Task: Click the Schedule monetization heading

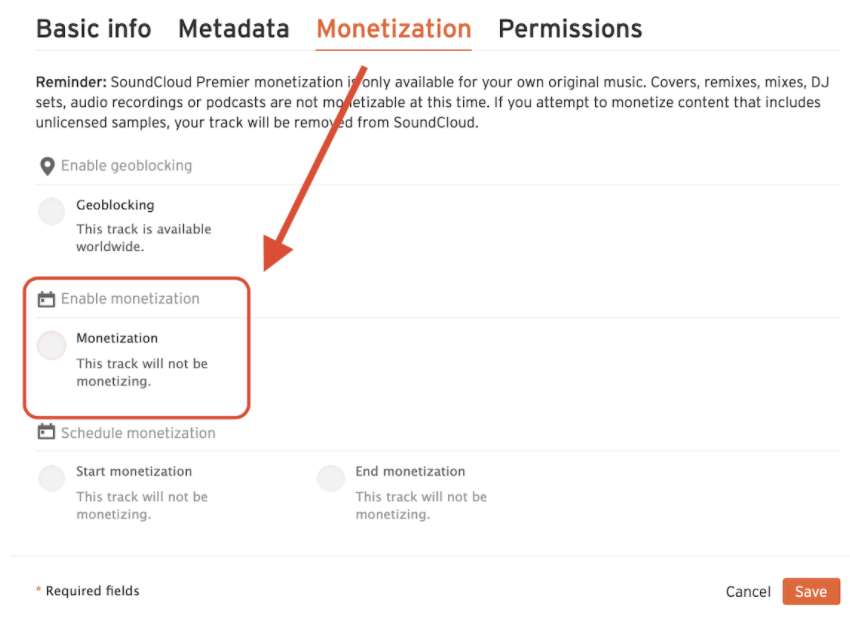Action: [137, 432]
